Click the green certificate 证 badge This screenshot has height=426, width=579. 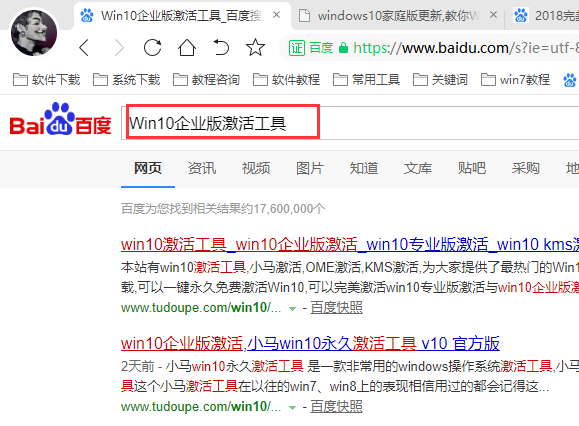(297, 48)
